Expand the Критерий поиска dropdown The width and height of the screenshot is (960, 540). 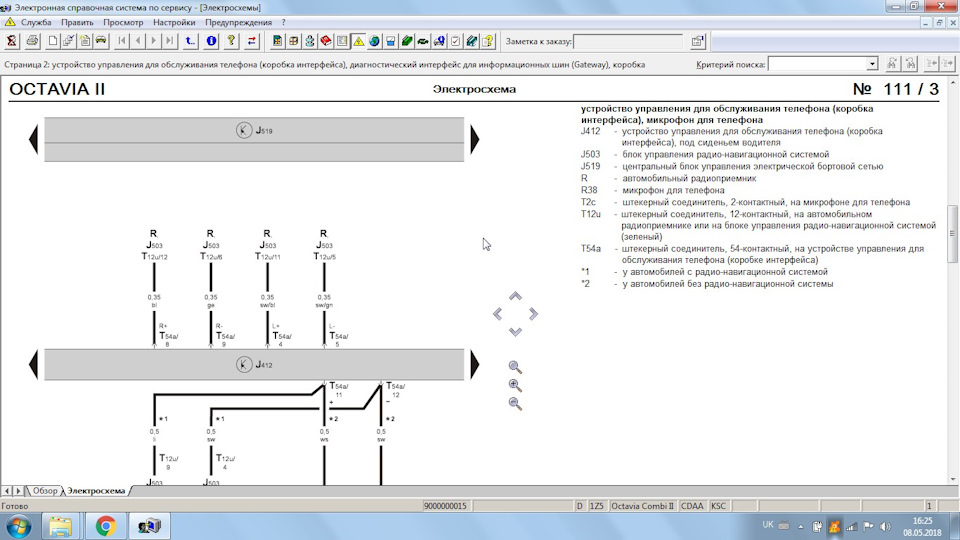point(872,64)
